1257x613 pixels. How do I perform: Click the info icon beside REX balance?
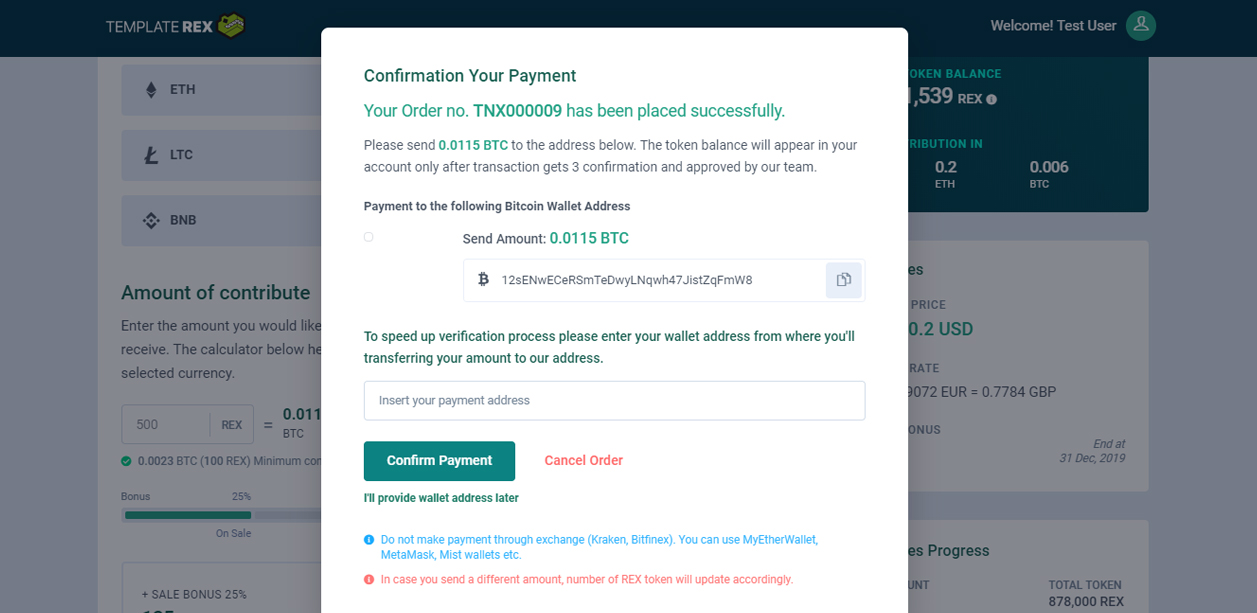pyautogui.click(x=991, y=99)
